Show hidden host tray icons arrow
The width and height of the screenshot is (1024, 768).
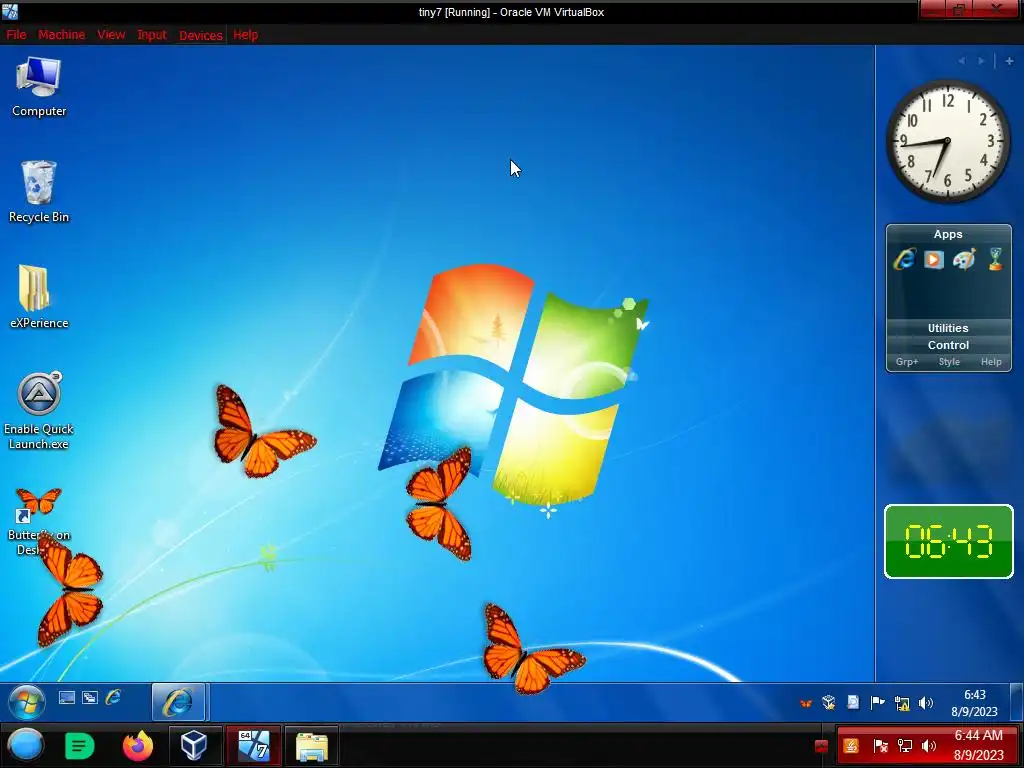[x=822, y=746]
